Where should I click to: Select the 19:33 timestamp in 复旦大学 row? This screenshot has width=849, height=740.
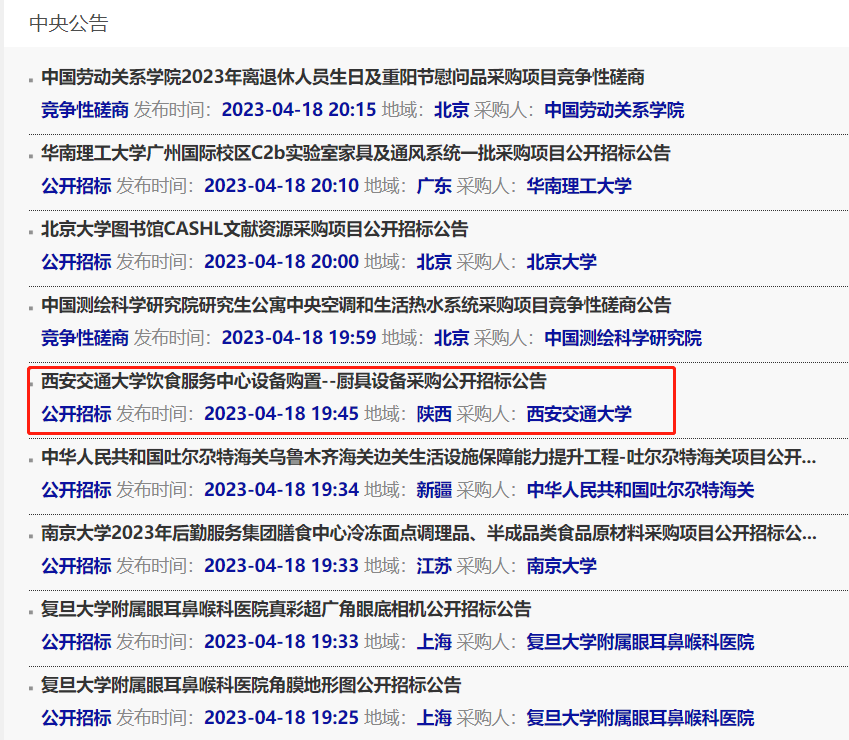coord(282,642)
